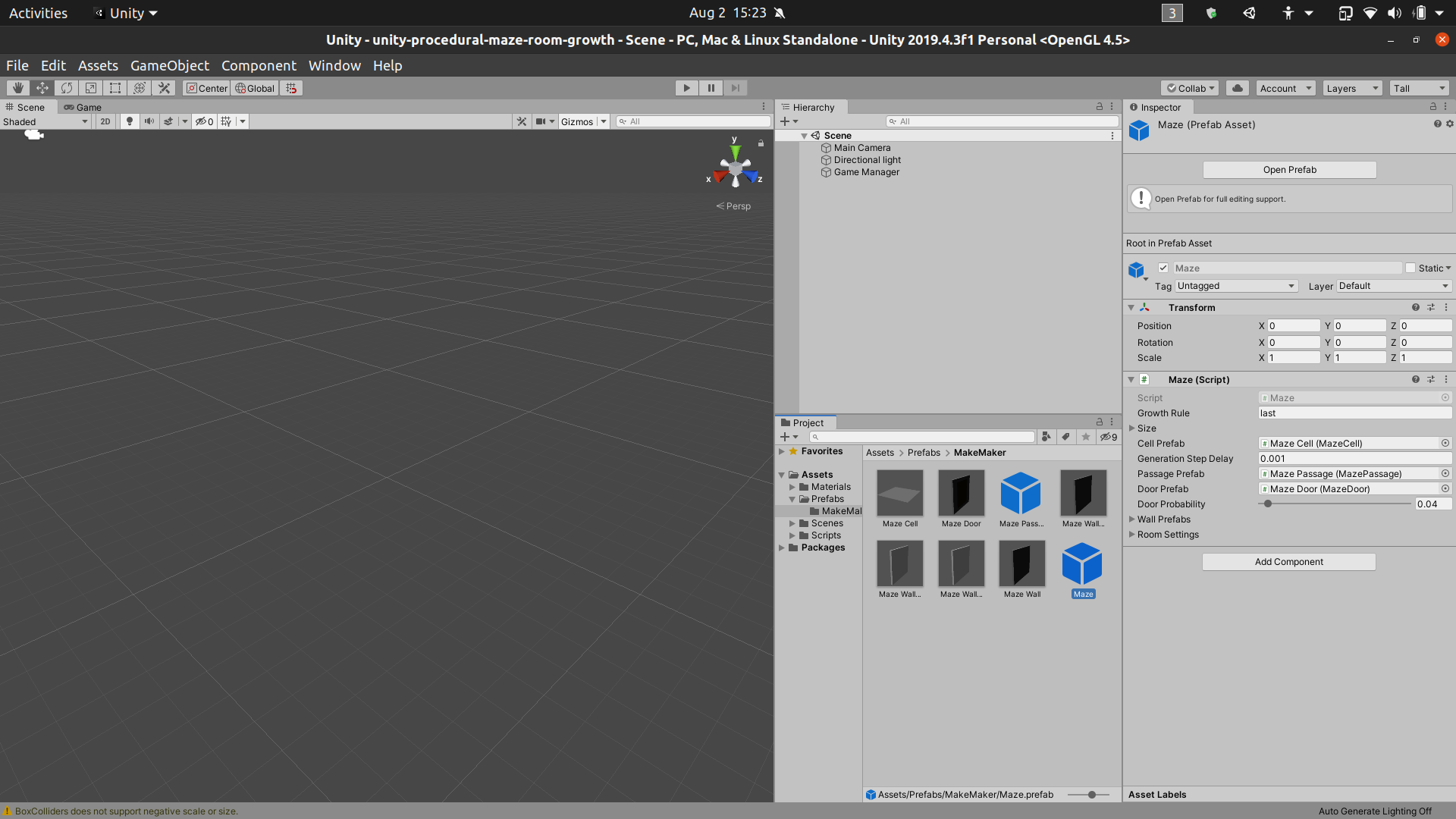Open the Tag Untagged dropdown
Viewport: 1456px width, 819px height.
pos(1235,286)
